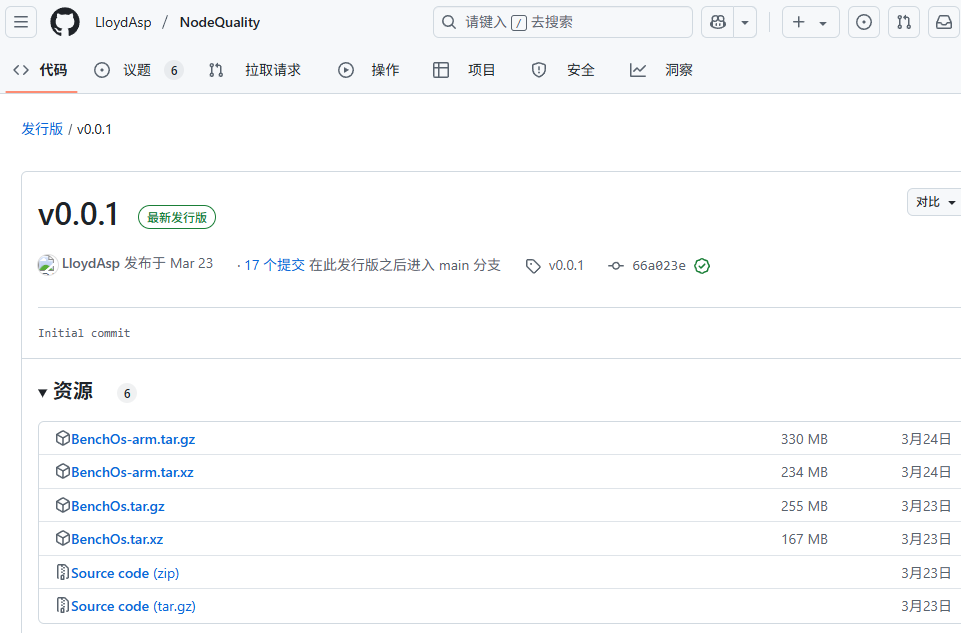This screenshot has height=633, width=961.
Task: Show the green commit status check
Action: point(702,265)
